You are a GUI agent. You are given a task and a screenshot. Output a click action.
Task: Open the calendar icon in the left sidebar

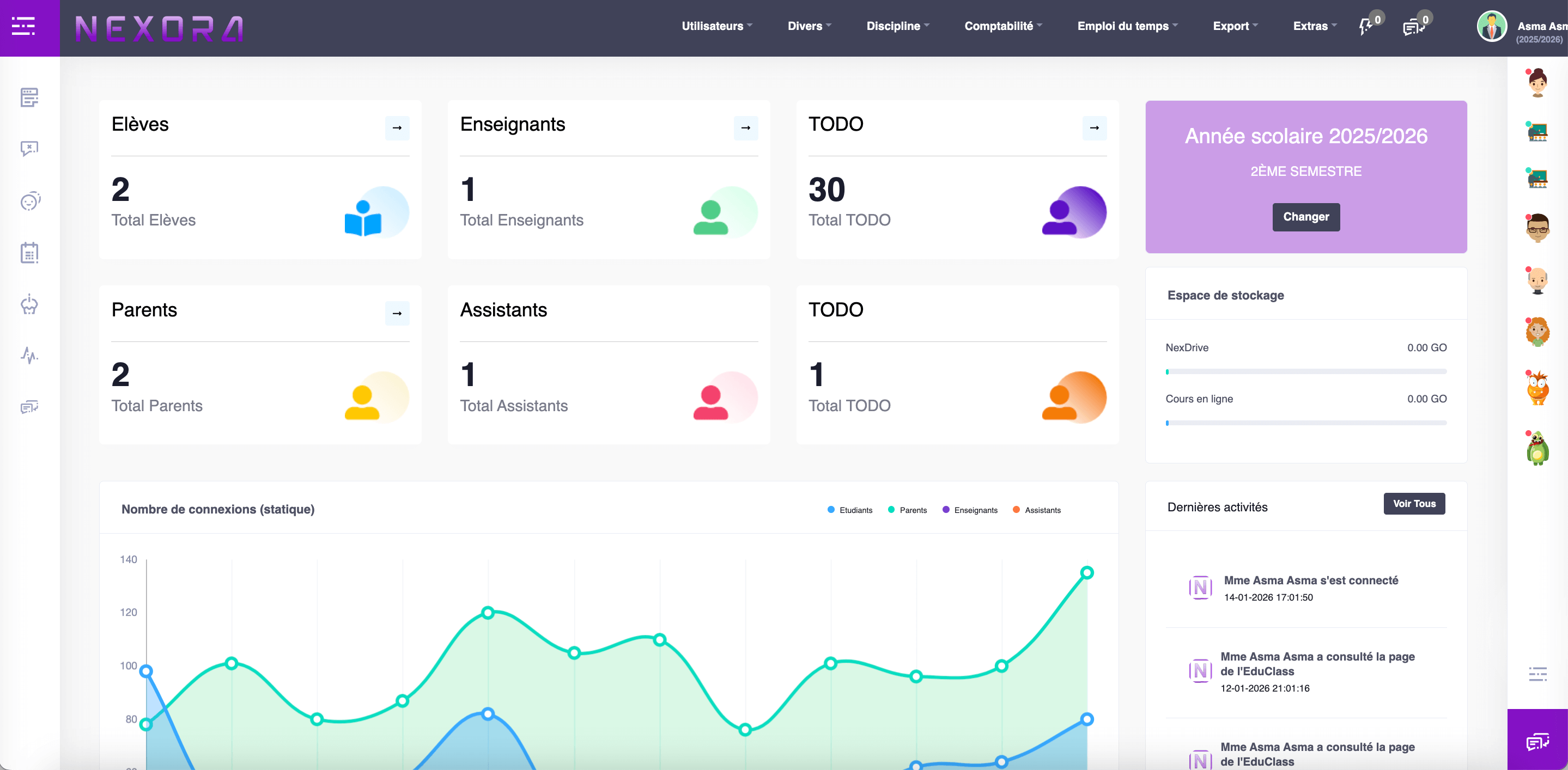[29, 253]
